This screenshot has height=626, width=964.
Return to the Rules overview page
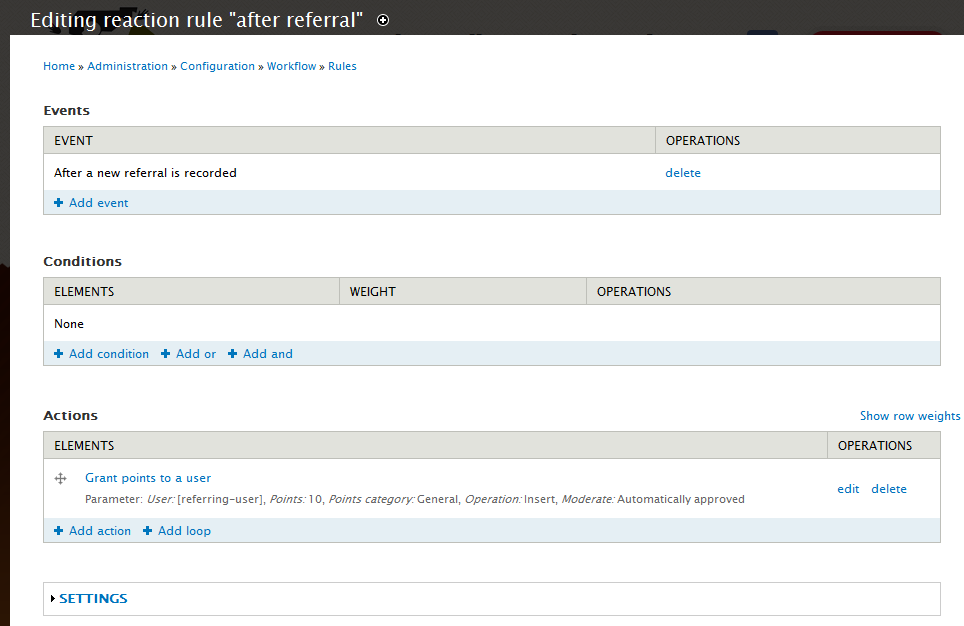pos(342,65)
